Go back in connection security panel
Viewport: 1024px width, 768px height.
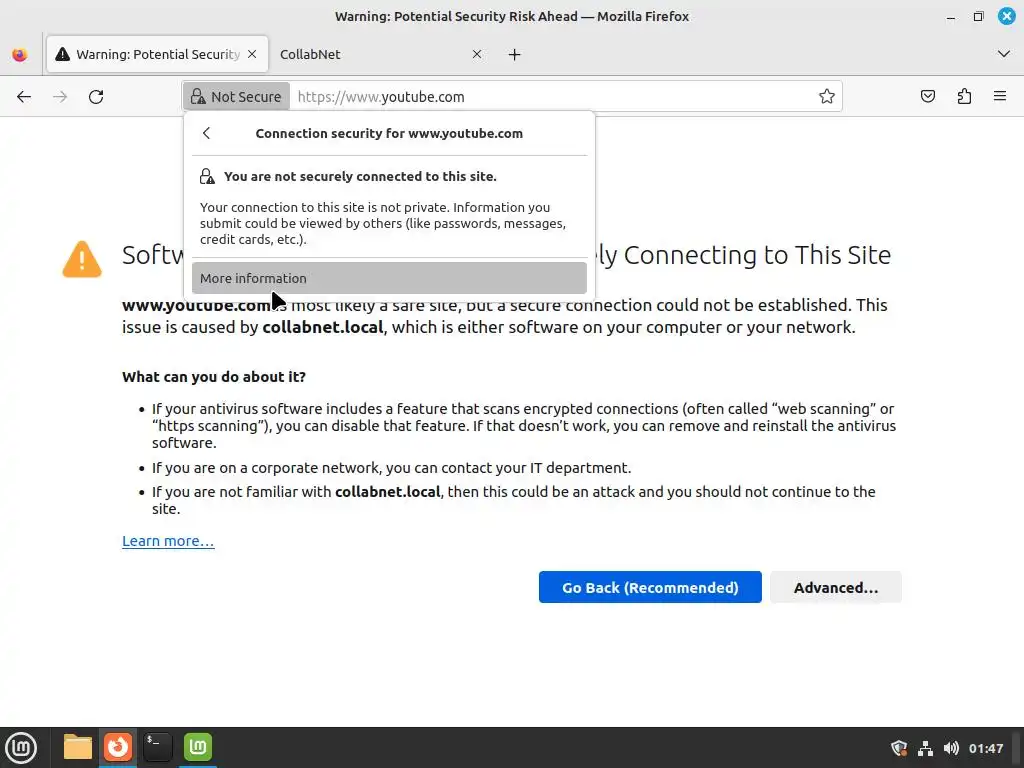tap(206, 133)
